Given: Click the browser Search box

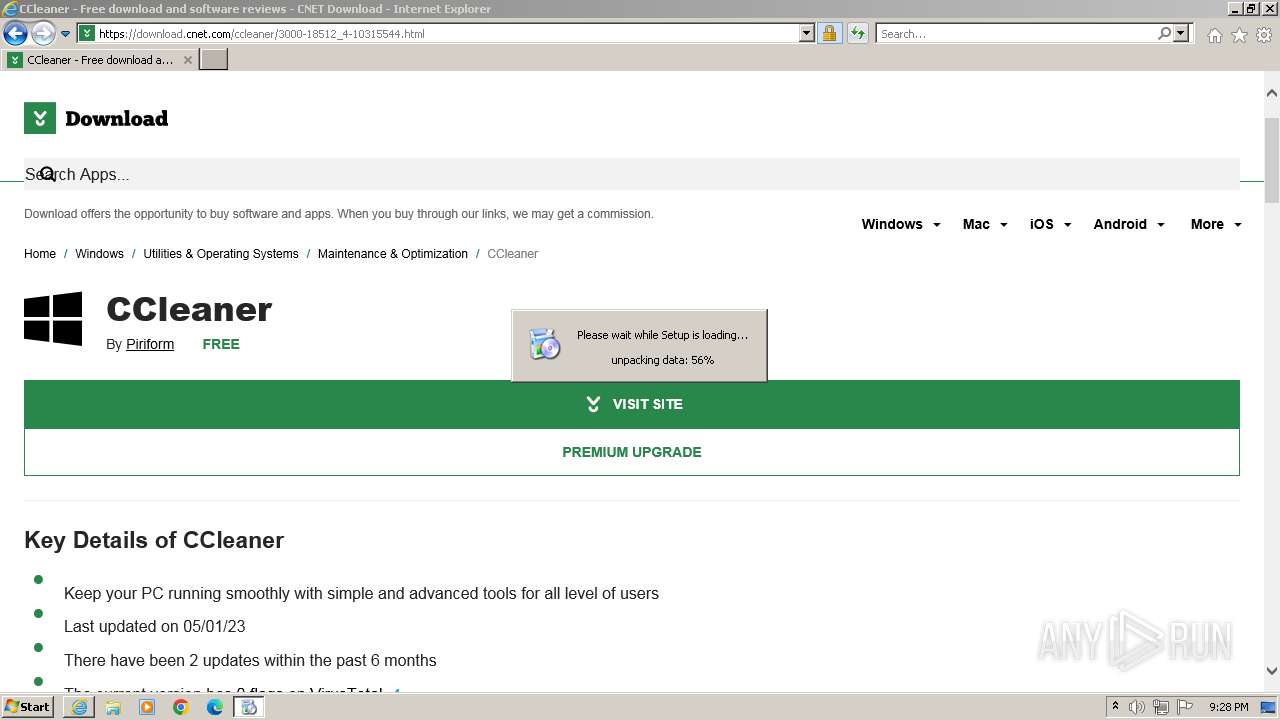Looking at the screenshot, I should pyautogui.click(x=1015, y=33).
